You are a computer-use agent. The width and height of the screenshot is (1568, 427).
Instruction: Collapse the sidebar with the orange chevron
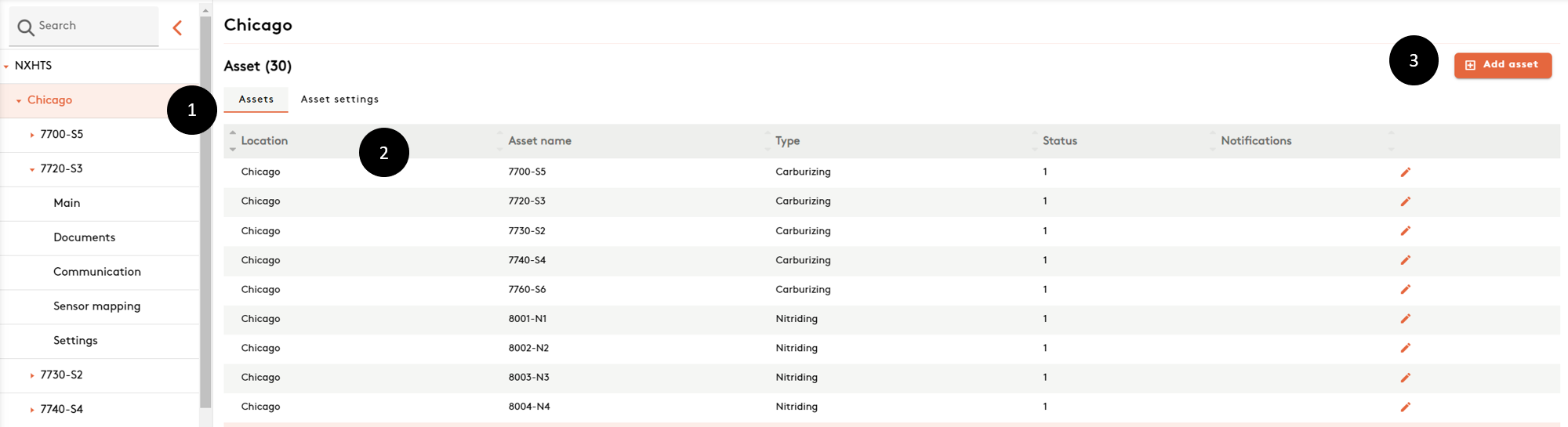click(178, 28)
